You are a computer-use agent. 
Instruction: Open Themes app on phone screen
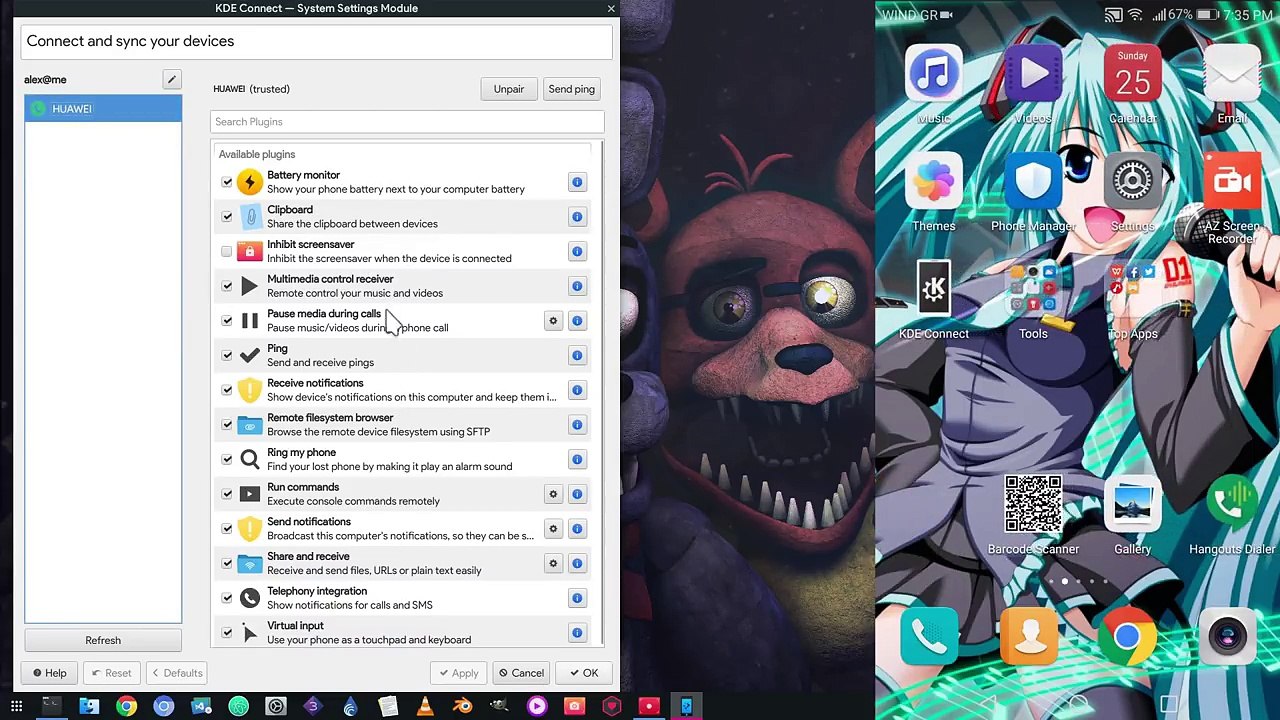(934, 192)
